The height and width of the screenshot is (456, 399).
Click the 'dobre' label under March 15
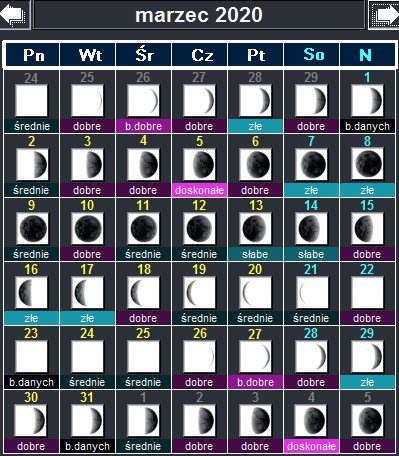click(x=367, y=254)
